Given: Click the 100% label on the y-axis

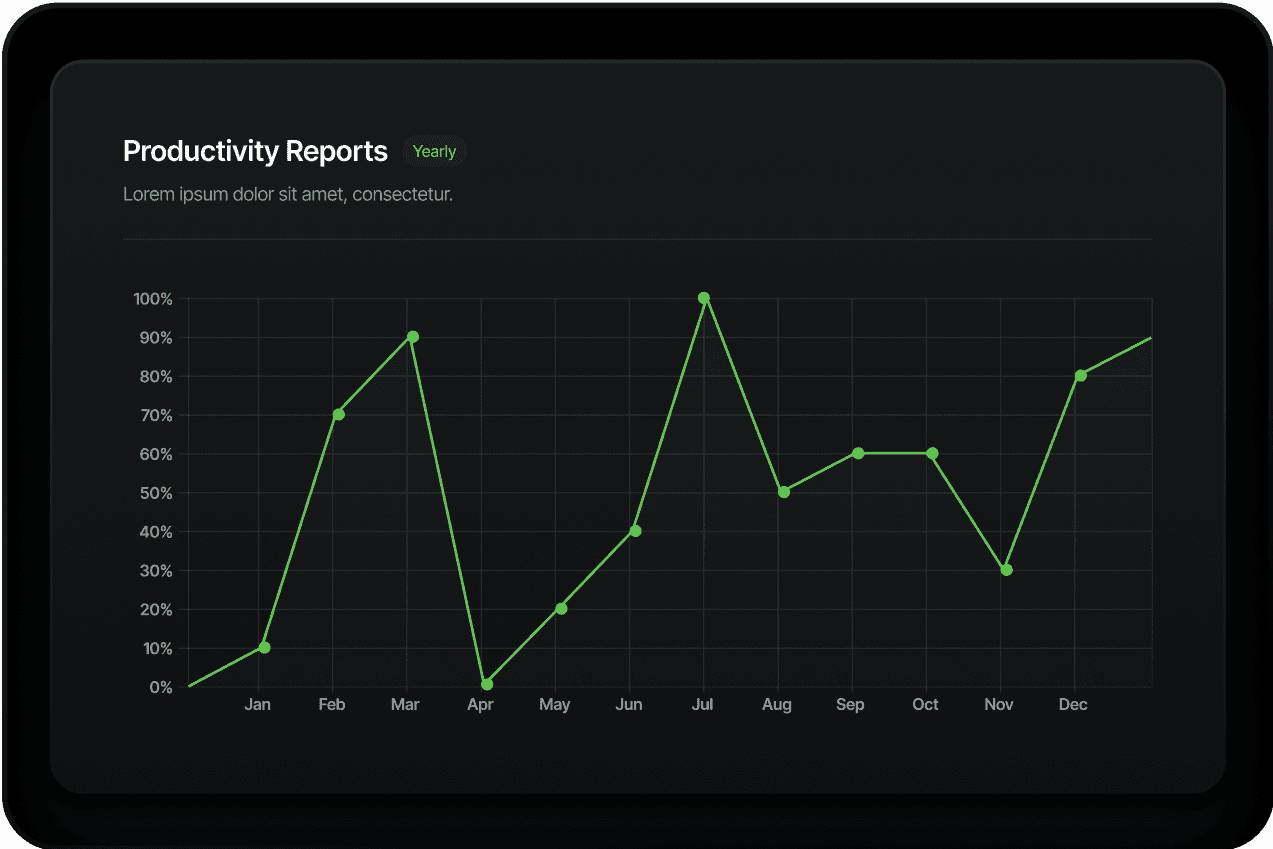Looking at the screenshot, I should tap(153, 299).
